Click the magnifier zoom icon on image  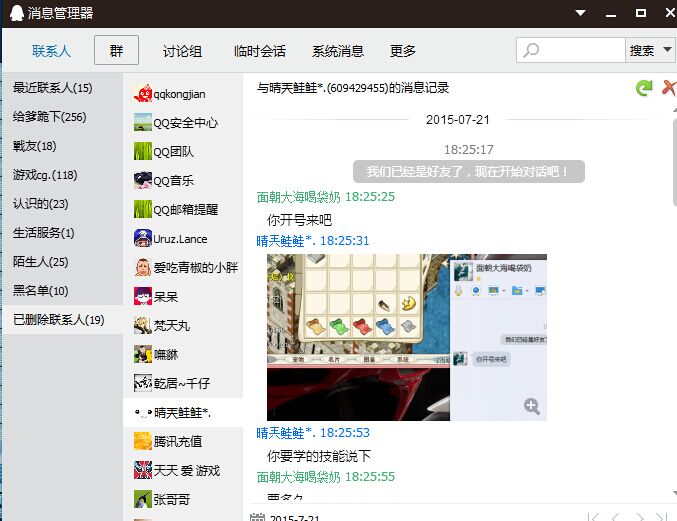pos(532,405)
